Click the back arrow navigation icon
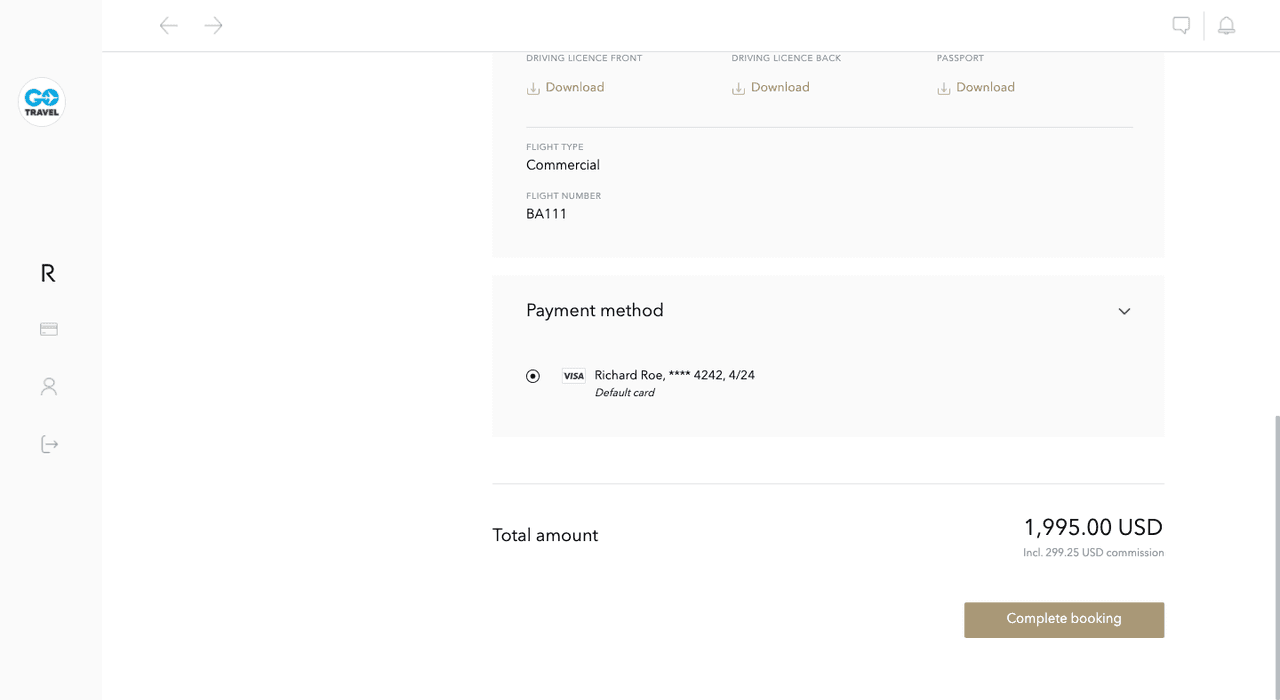Viewport: 1280px width, 700px height. tap(169, 26)
